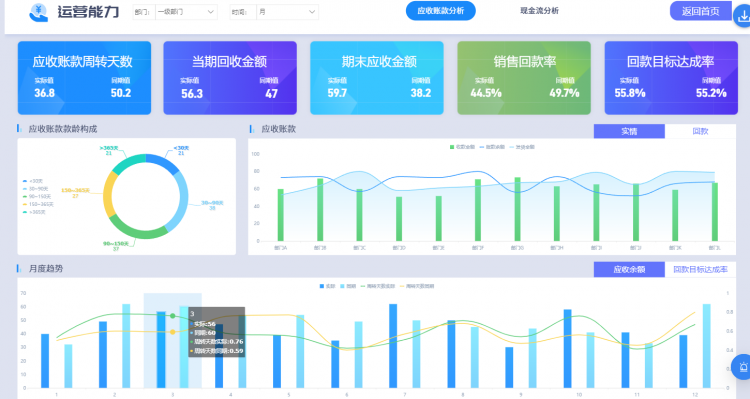Click month 1 dark blue bar
The width and height of the screenshot is (750, 399).
45,361
